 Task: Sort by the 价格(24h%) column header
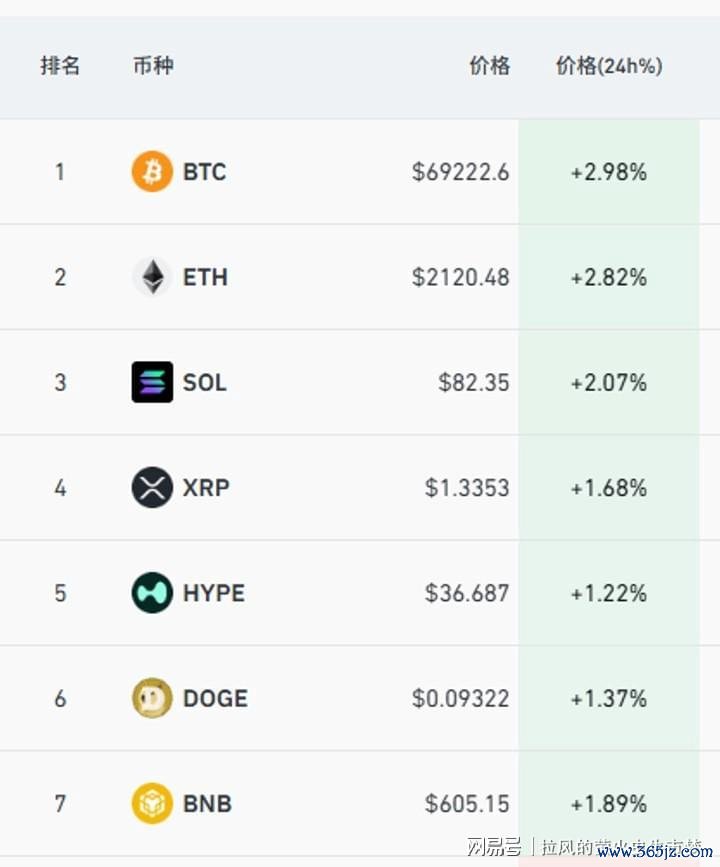click(x=609, y=66)
